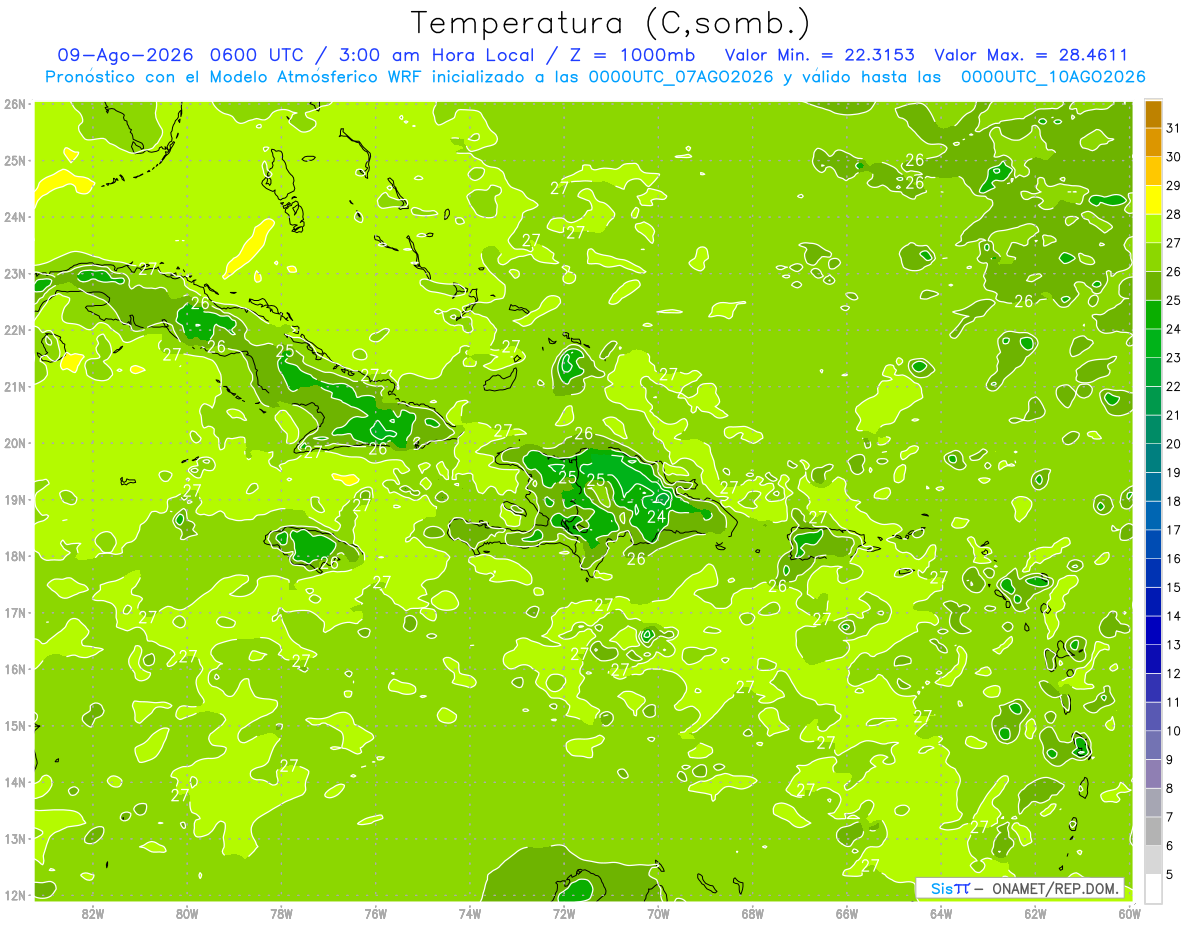
Task: Click the 24 contour label over Hispaniola
Action: pyautogui.click(x=657, y=517)
